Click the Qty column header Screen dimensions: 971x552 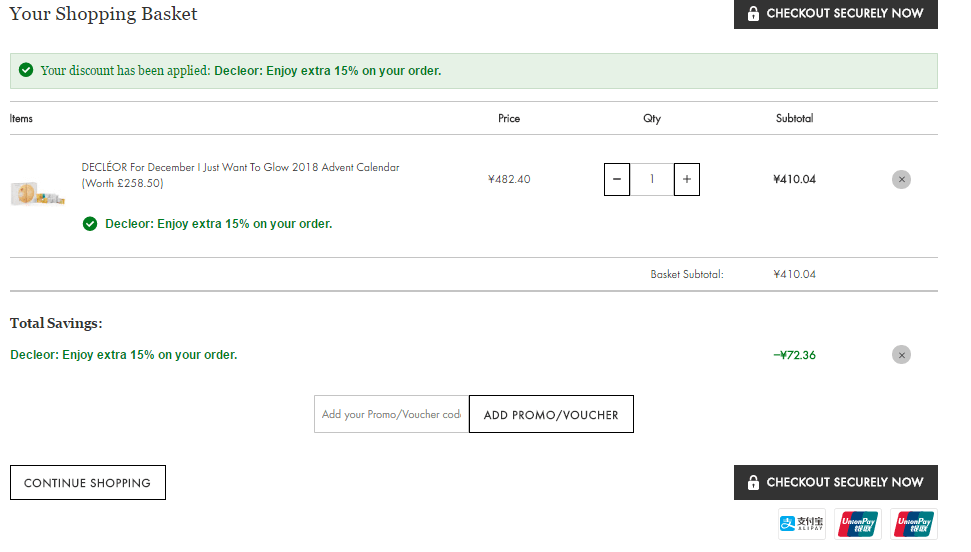pyautogui.click(x=652, y=118)
